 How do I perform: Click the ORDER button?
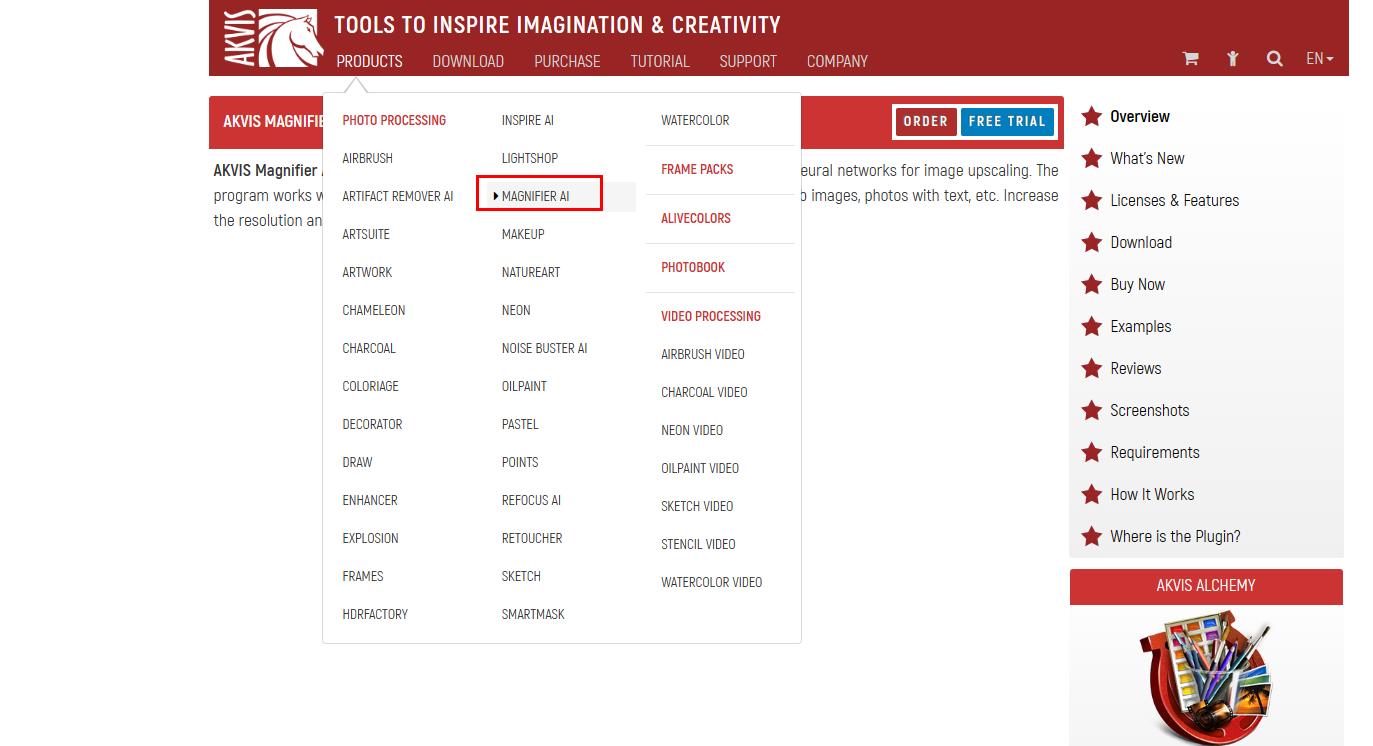pos(926,121)
